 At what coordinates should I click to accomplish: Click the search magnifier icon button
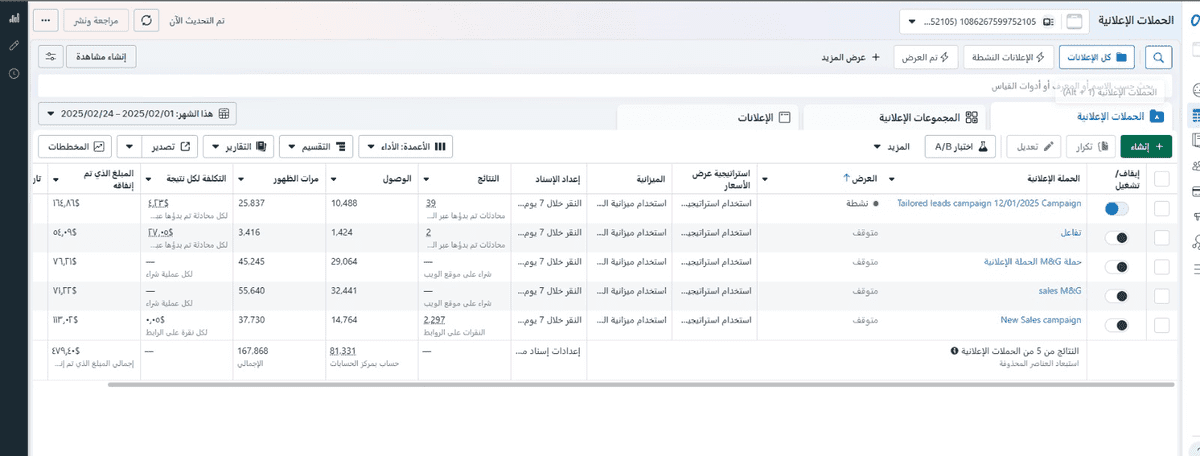click(1160, 57)
